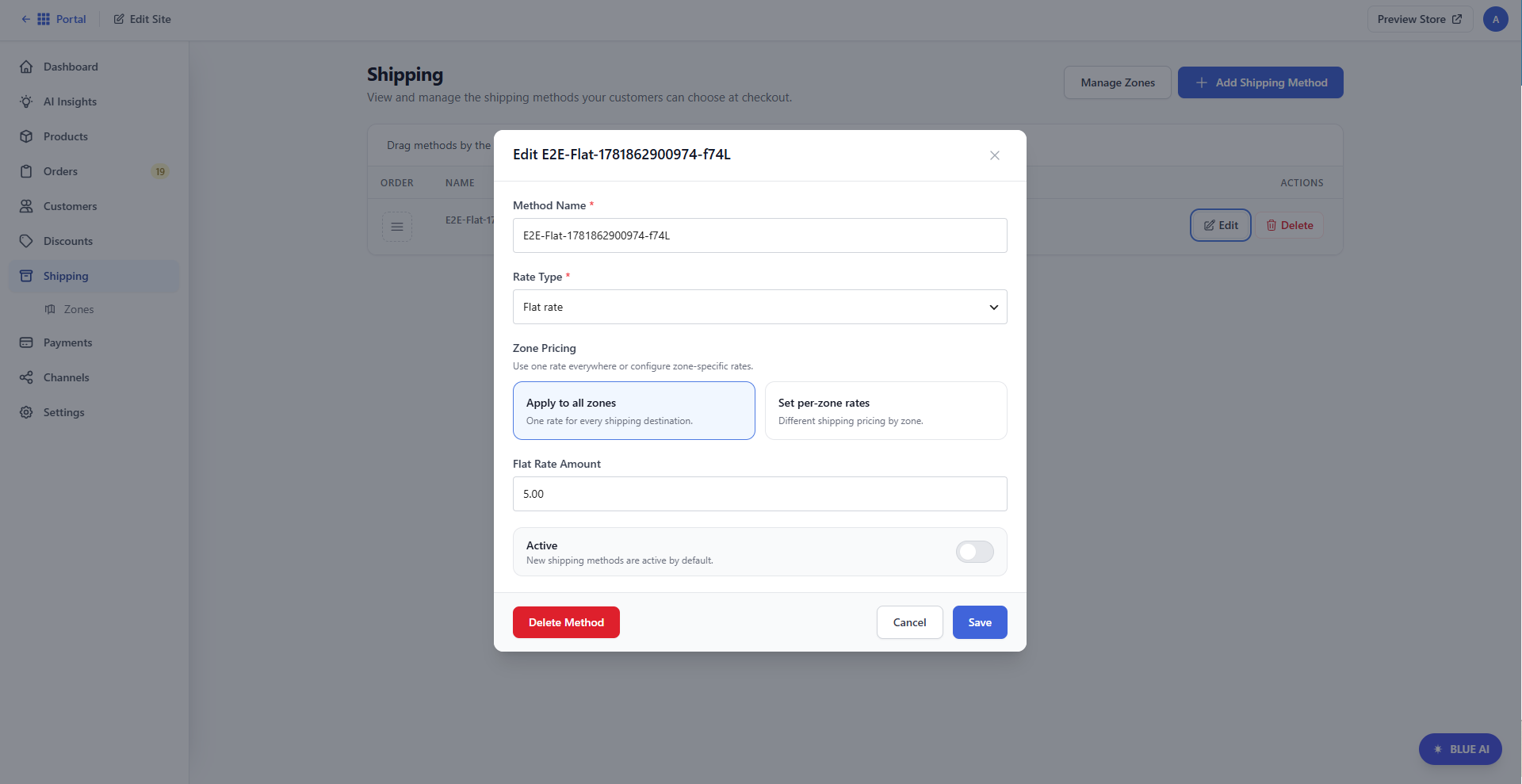Open Dashboard in the sidebar
Viewport: 1522px width, 784px height.
coord(94,67)
